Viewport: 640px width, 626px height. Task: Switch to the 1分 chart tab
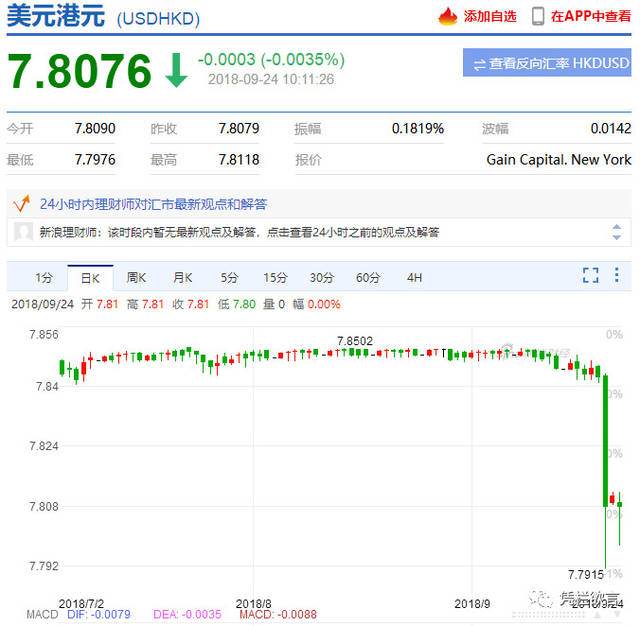coord(44,277)
